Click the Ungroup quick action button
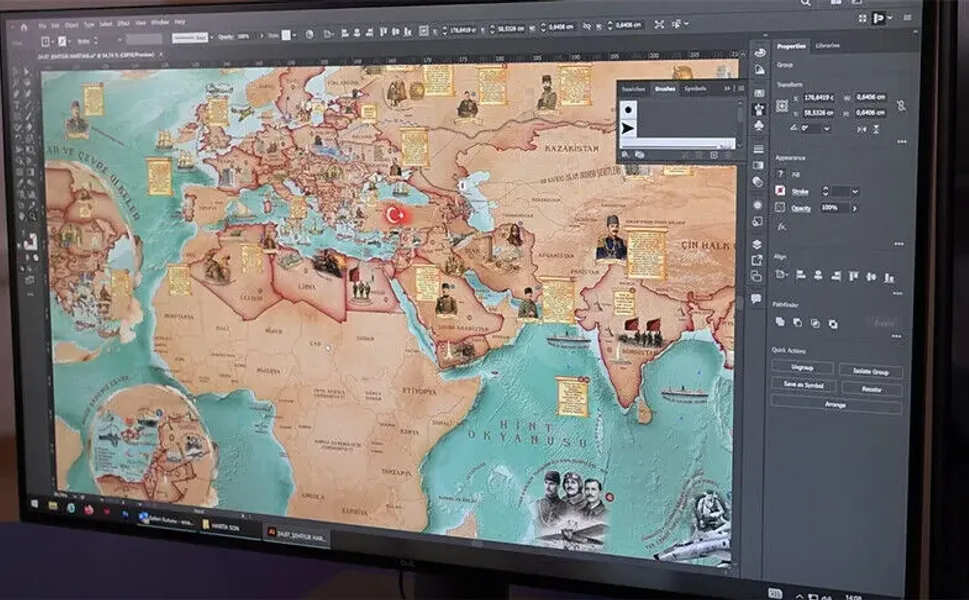969x600 pixels. pos(802,367)
